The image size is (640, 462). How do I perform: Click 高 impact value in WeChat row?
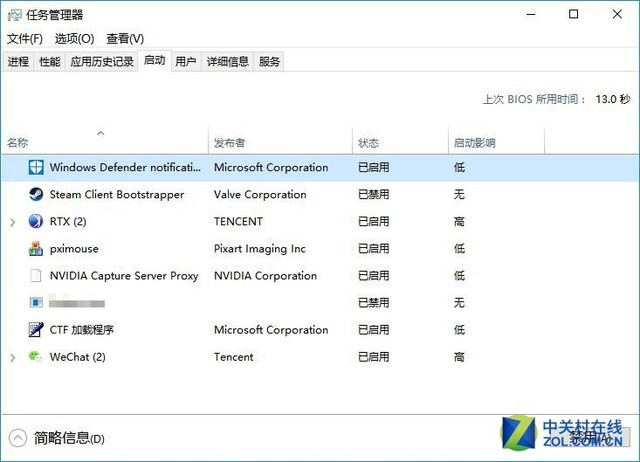coord(459,357)
